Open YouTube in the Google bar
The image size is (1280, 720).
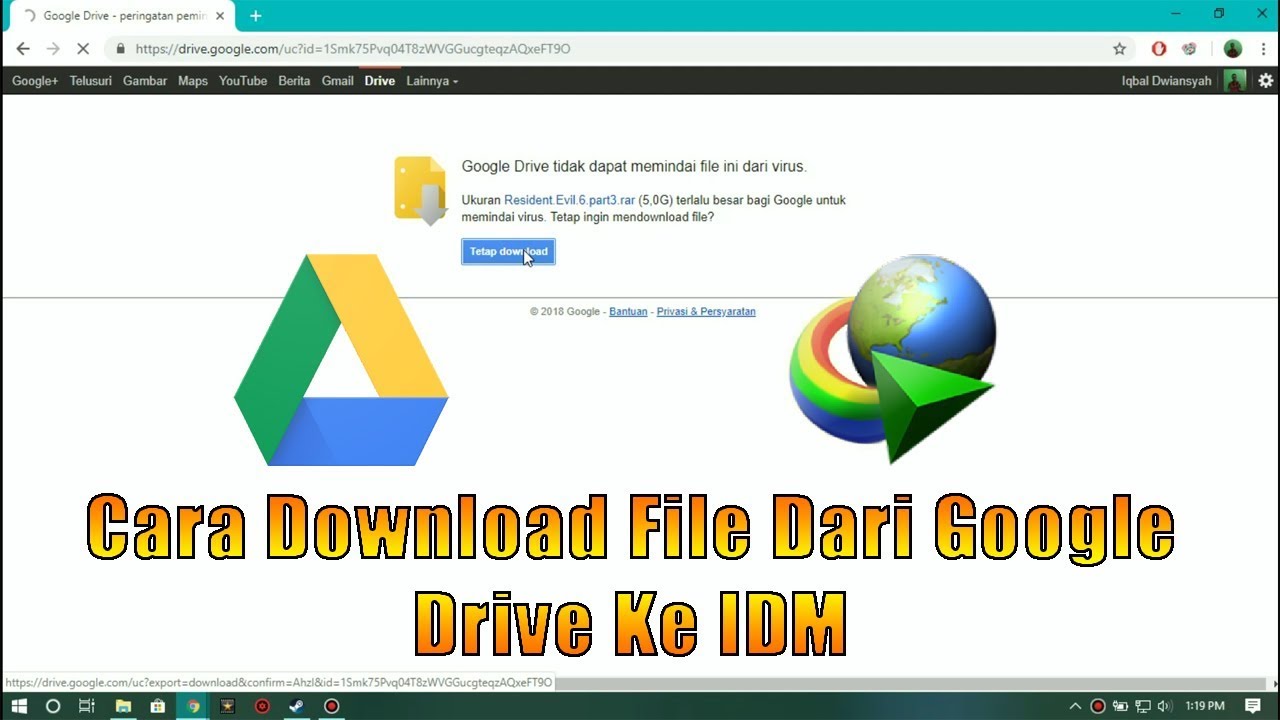tap(243, 81)
